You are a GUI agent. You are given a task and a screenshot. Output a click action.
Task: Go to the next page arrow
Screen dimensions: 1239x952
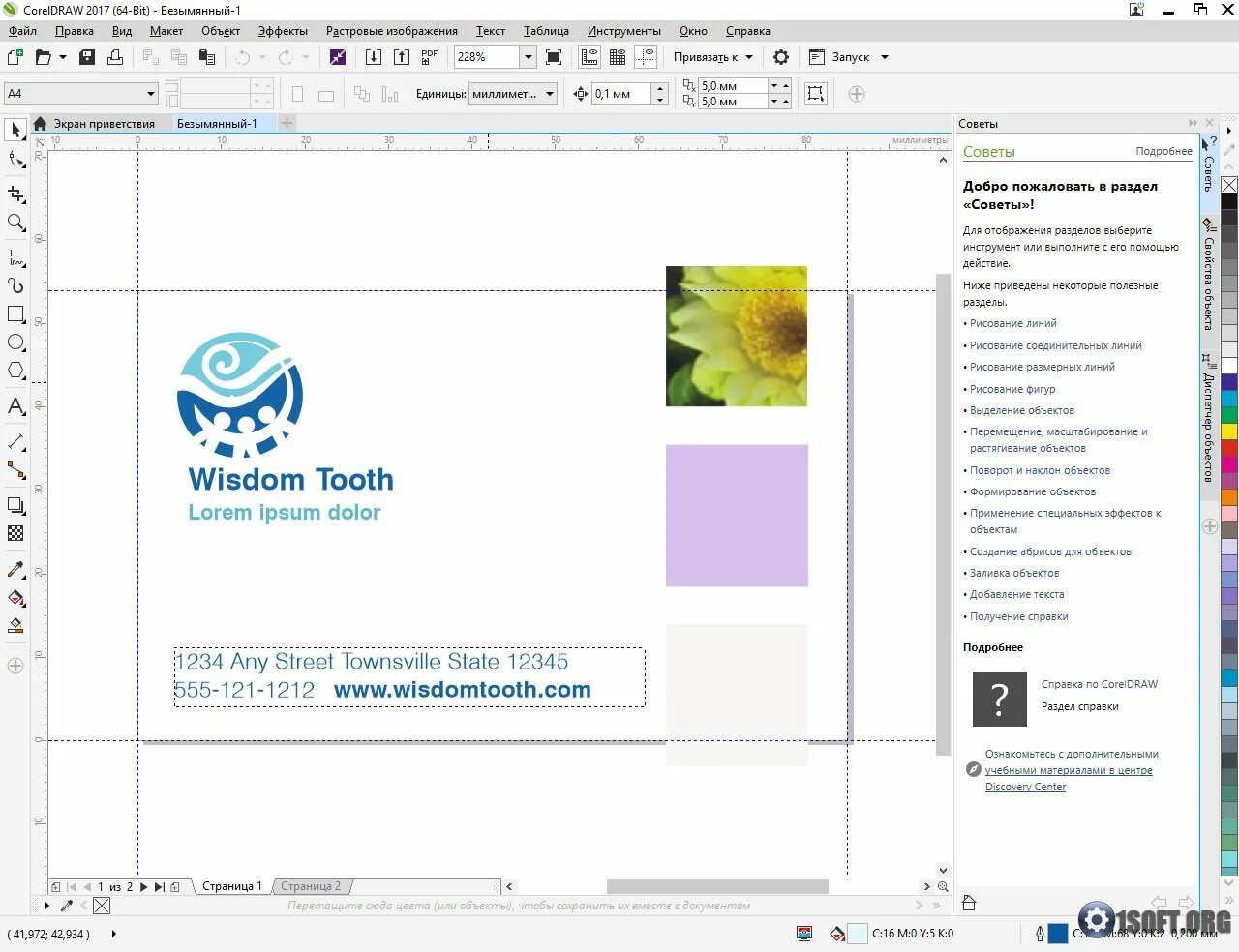[144, 886]
